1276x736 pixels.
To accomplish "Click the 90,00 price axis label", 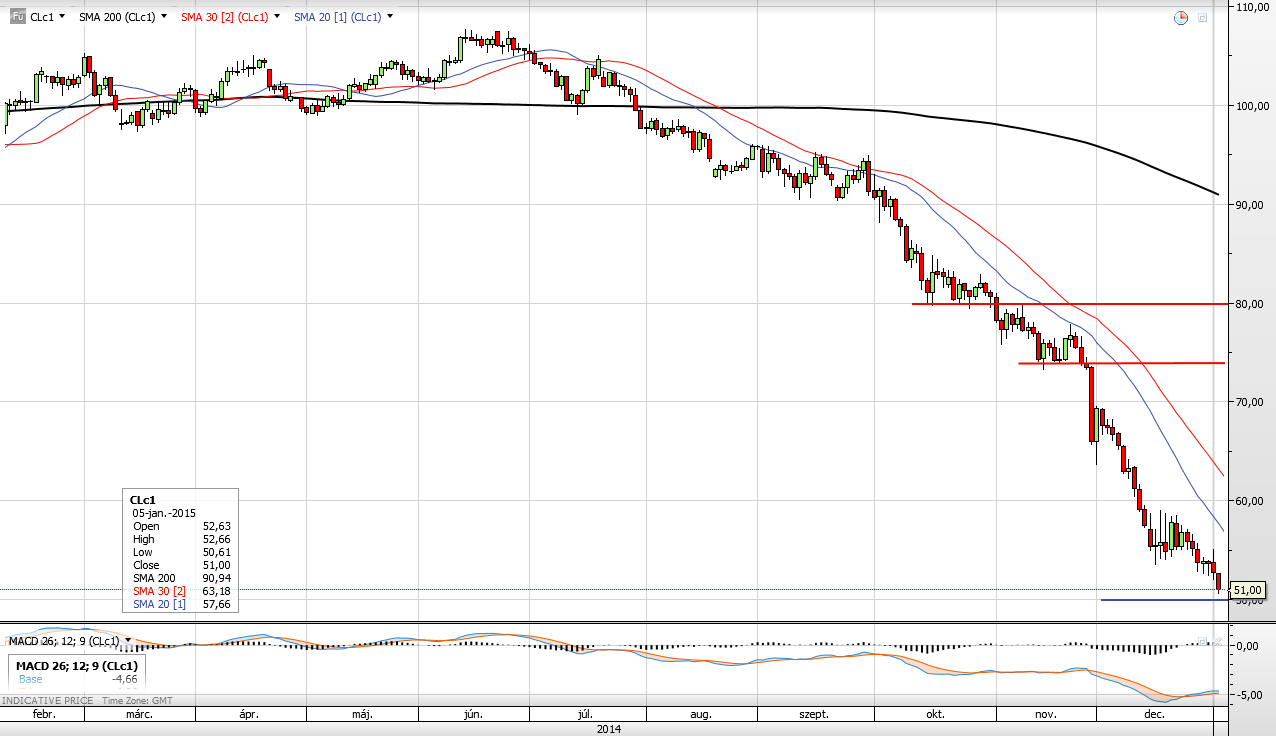I will pos(1252,205).
